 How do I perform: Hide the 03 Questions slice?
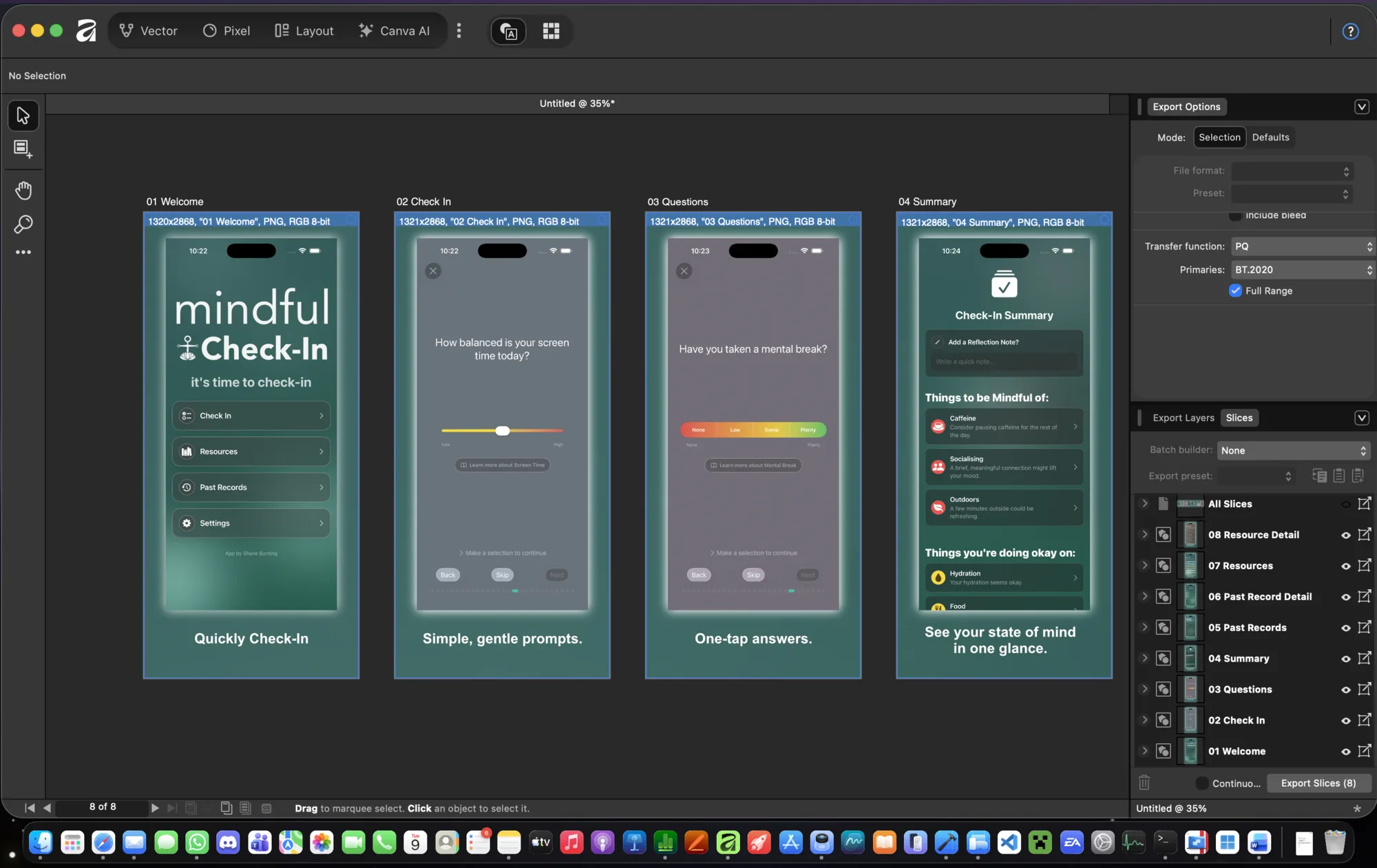pyautogui.click(x=1345, y=690)
